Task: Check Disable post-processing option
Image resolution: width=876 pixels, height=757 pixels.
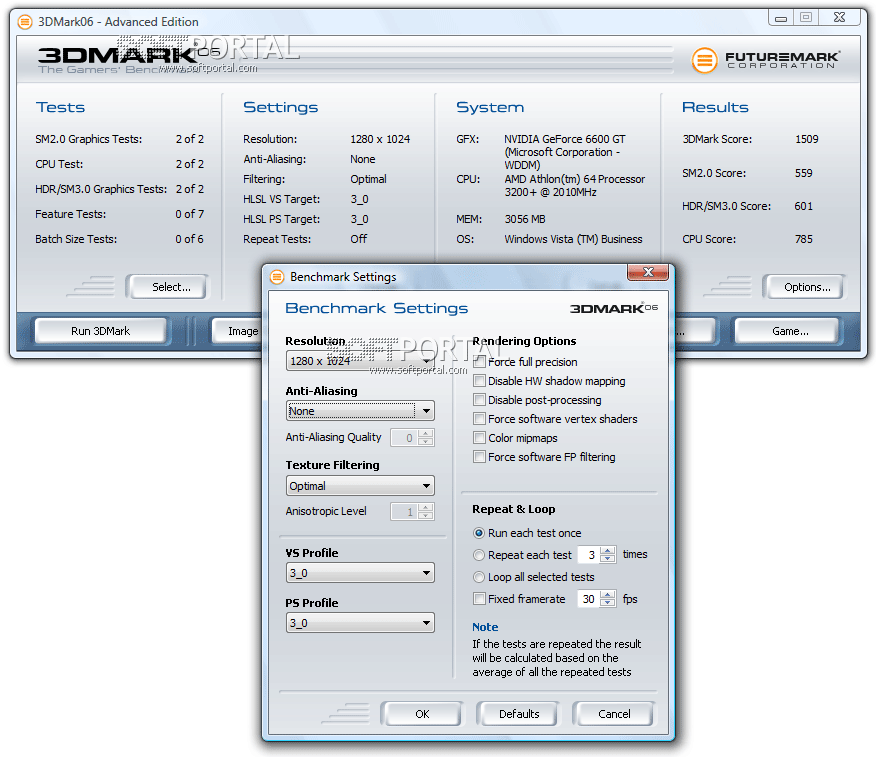Action: (x=479, y=400)
